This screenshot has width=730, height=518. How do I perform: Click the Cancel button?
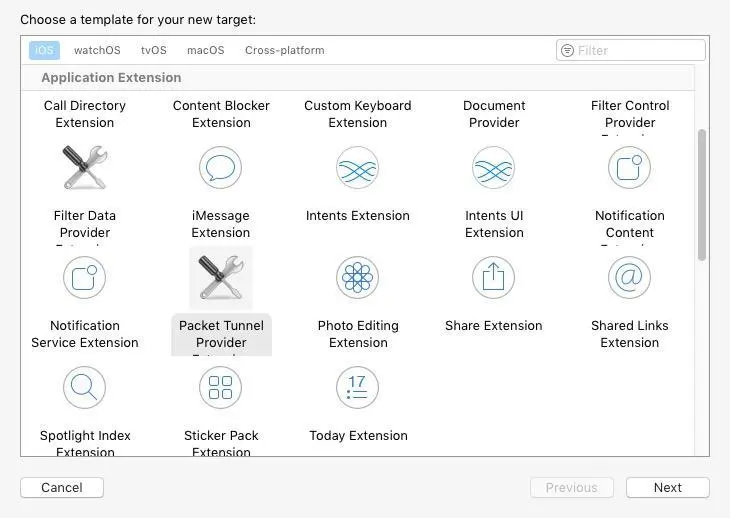(62, 487)
